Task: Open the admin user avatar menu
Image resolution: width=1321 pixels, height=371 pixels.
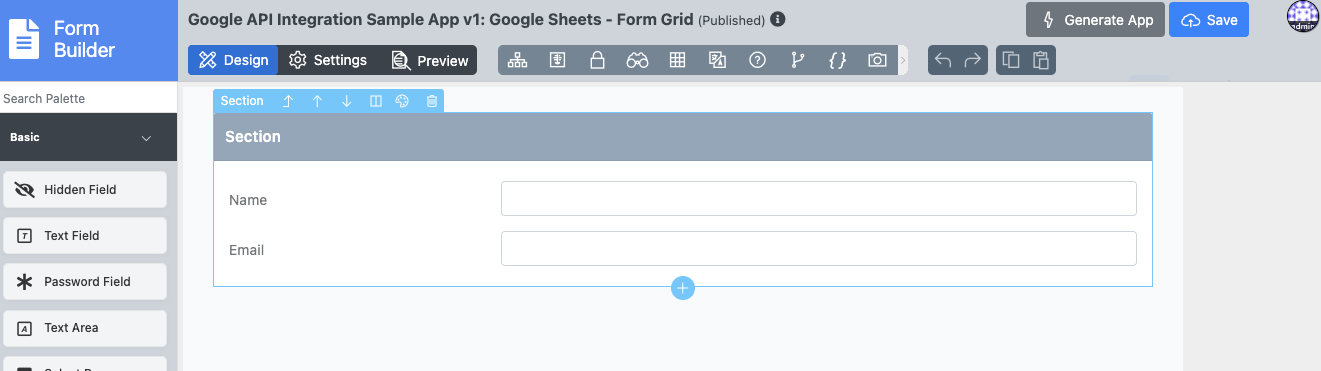Action: [1303, 17]
